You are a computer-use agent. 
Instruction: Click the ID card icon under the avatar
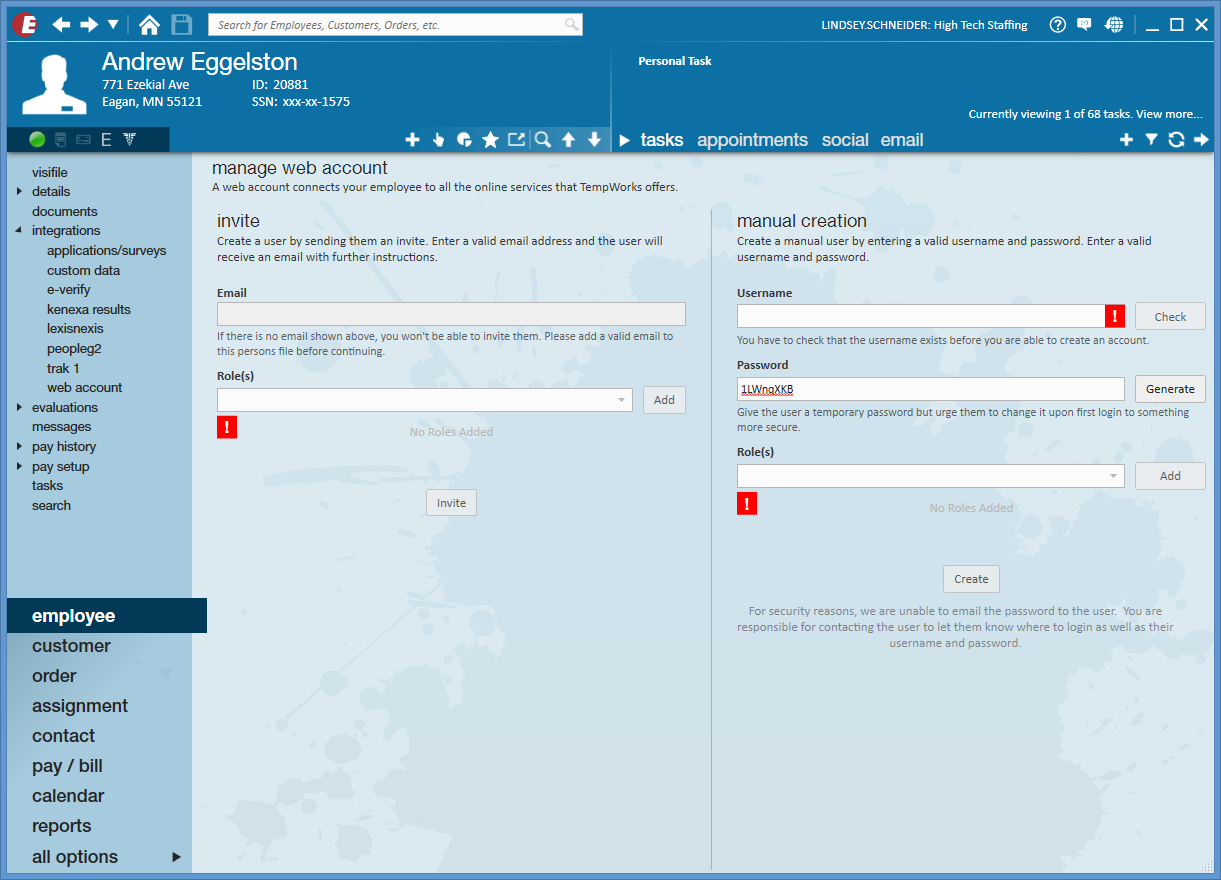pyautogui.click(x=83, y=140)
